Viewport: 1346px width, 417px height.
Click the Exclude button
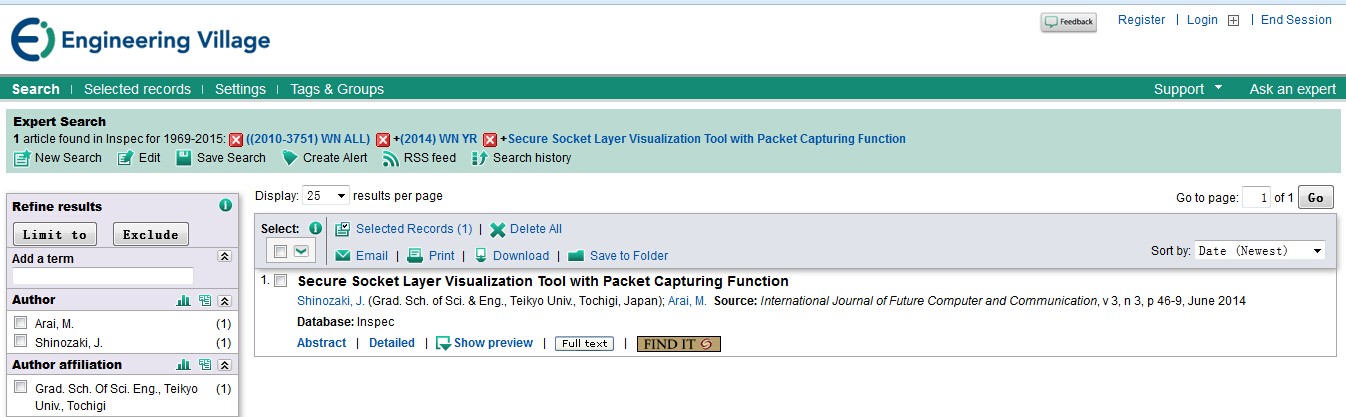click(151, 235)
